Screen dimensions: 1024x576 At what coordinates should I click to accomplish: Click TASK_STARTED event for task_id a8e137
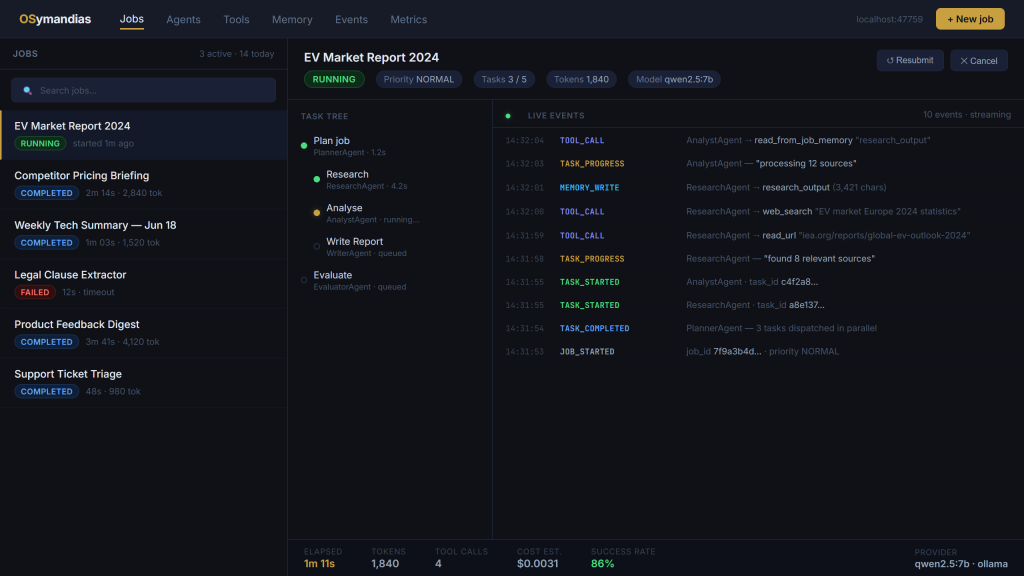click(x=758, y=305)
